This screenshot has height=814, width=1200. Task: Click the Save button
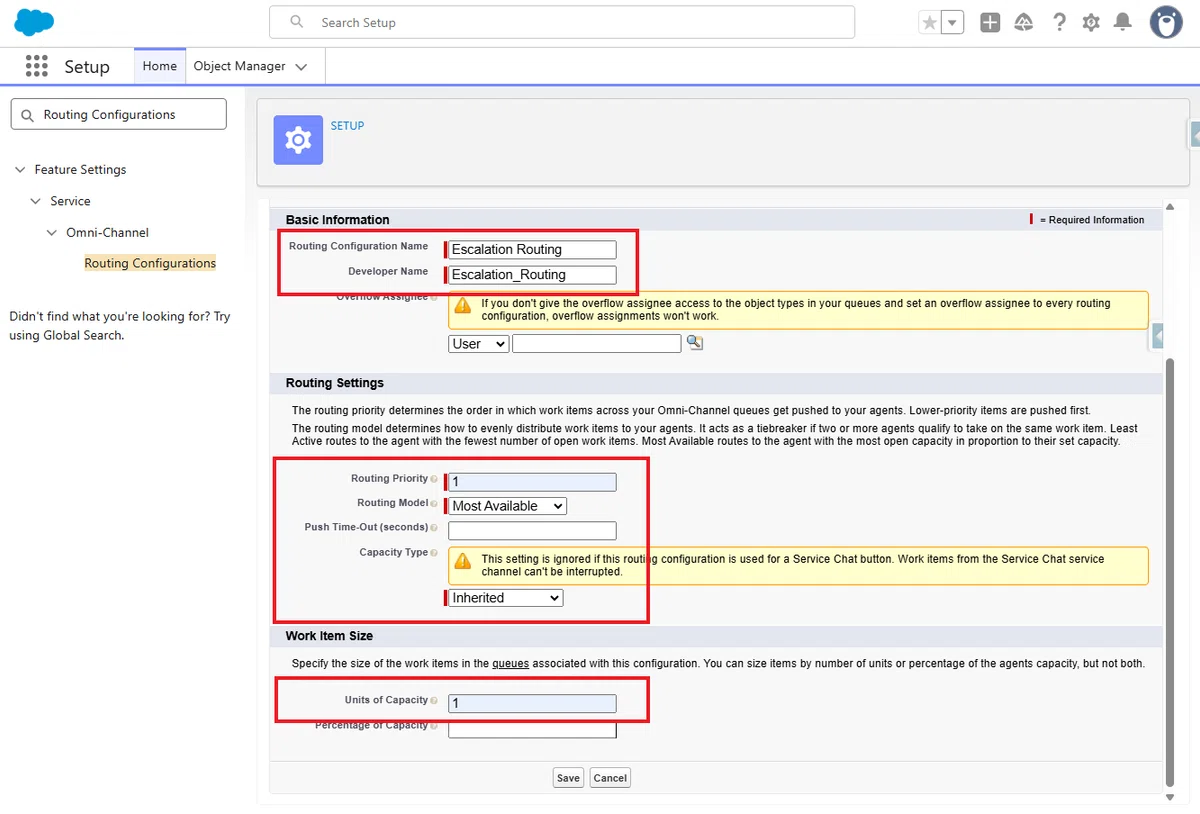click(568, 778)
